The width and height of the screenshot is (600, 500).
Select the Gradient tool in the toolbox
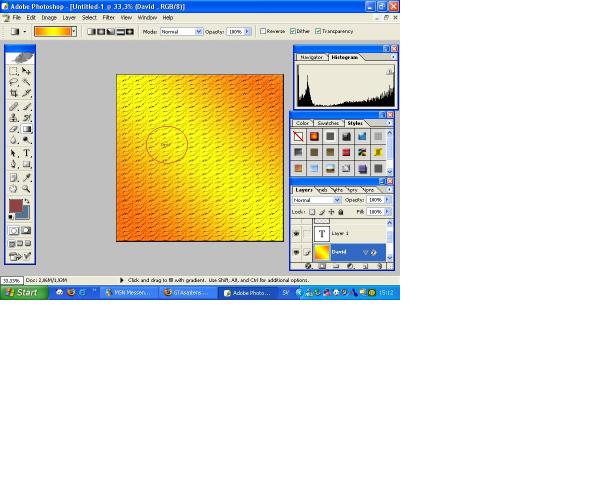(26, 129)
